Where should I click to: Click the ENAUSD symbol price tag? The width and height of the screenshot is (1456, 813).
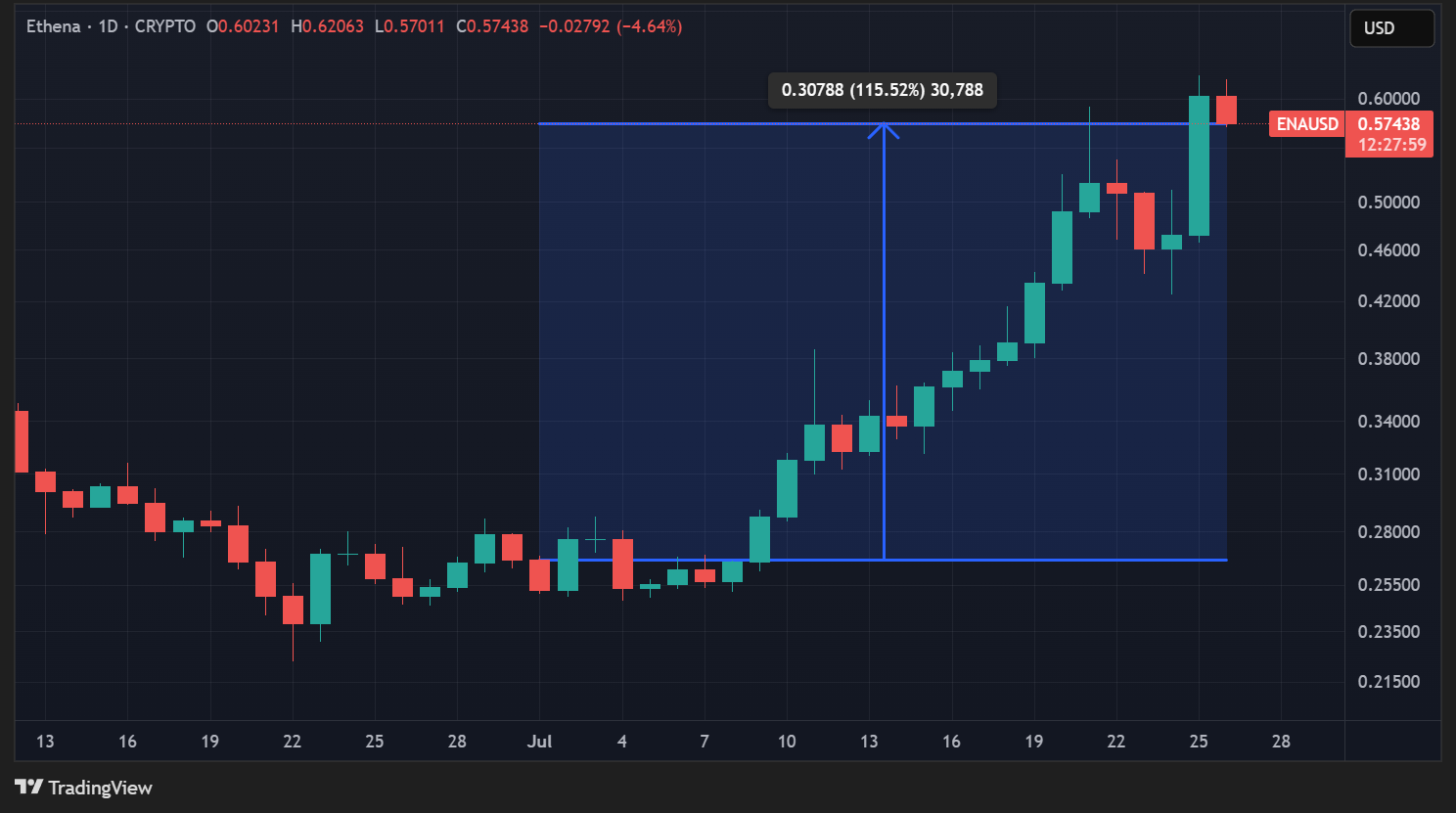[x=1306, y=124]
